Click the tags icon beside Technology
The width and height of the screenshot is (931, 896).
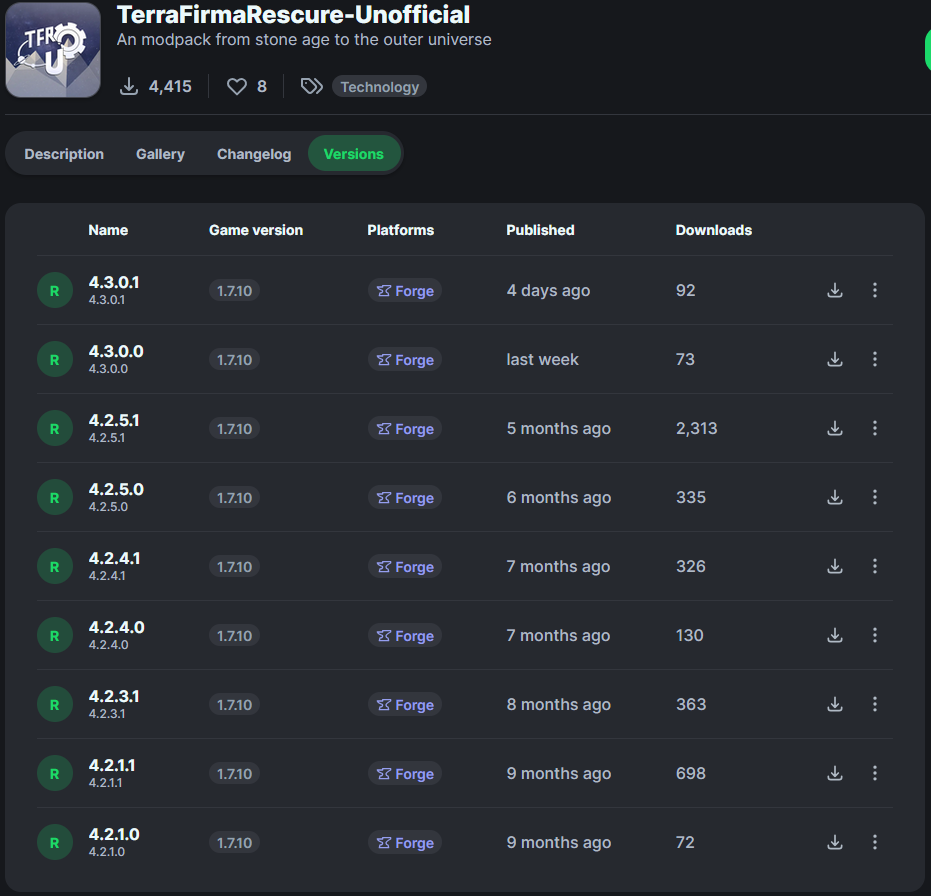311,87
